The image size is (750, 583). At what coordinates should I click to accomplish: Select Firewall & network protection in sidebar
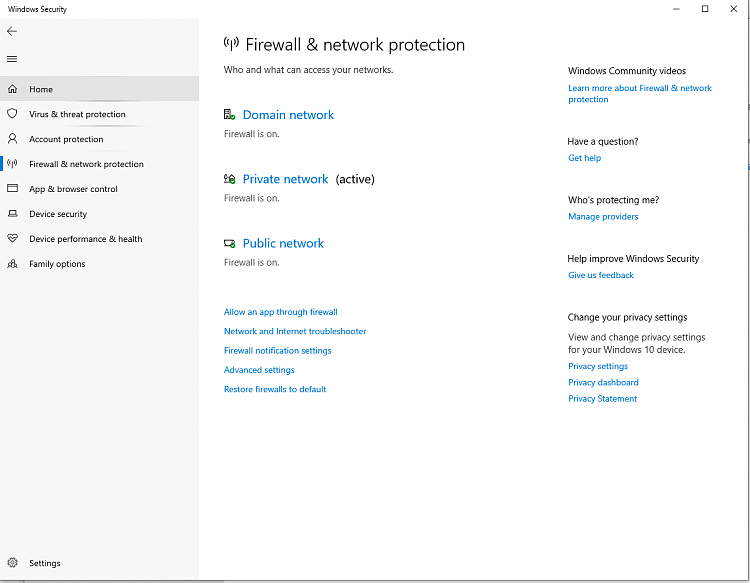point(86,164)
